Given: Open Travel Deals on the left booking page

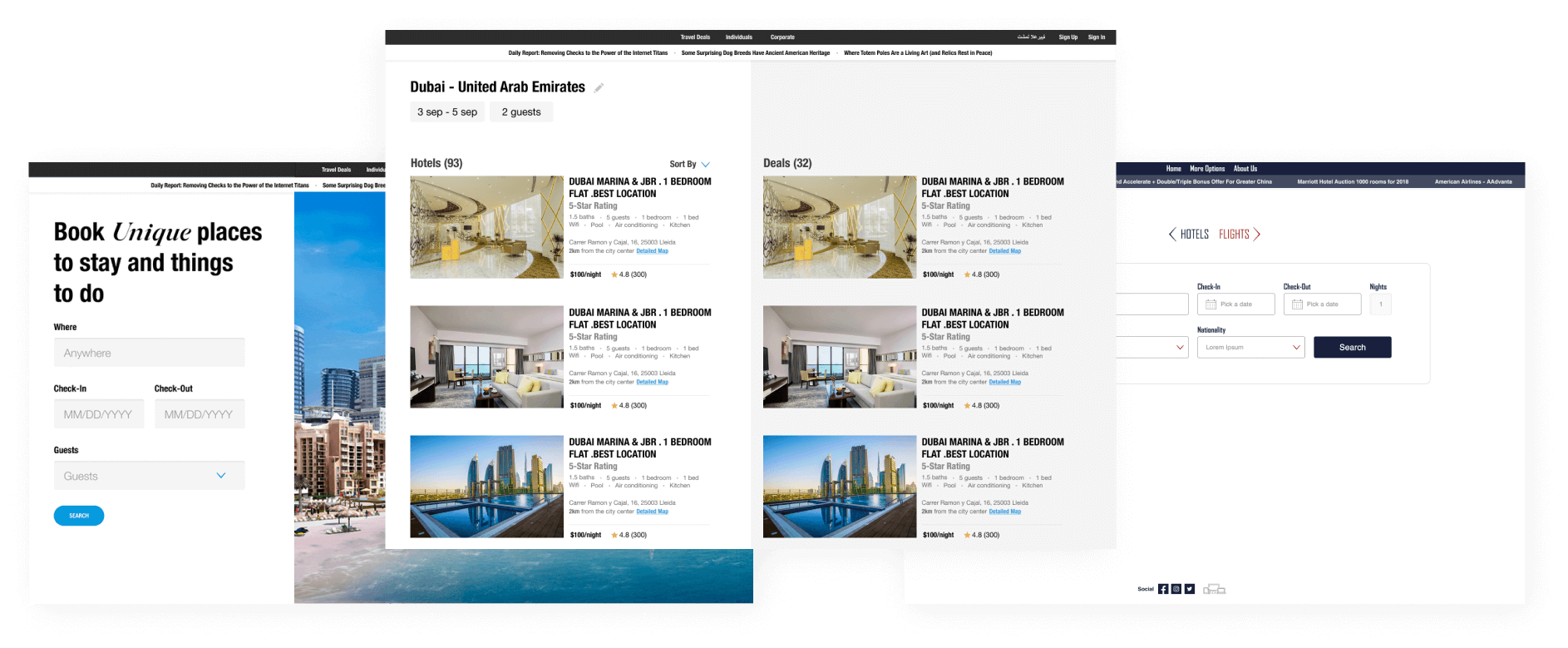Looking at the screenshot, I should pos(336,170).
